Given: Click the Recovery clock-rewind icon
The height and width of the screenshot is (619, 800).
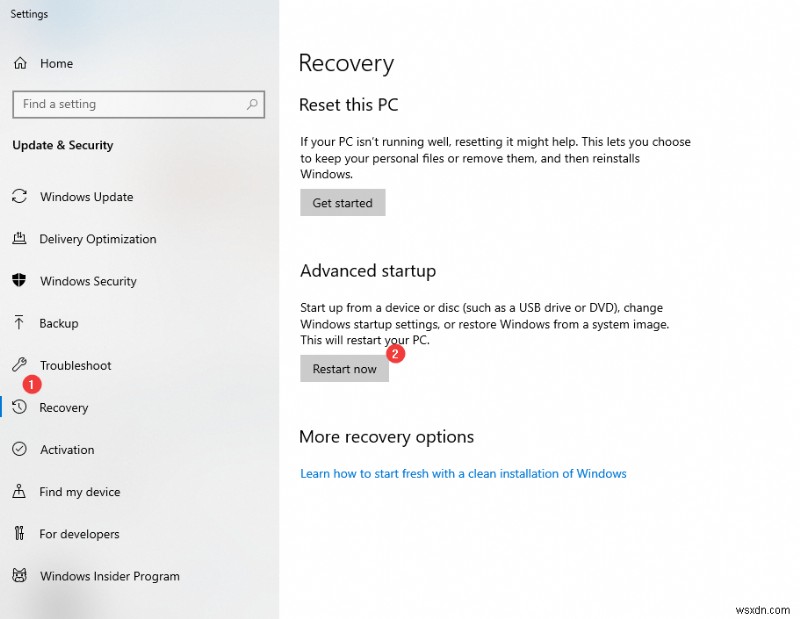Looking at the screenshot, I should 19,407.
